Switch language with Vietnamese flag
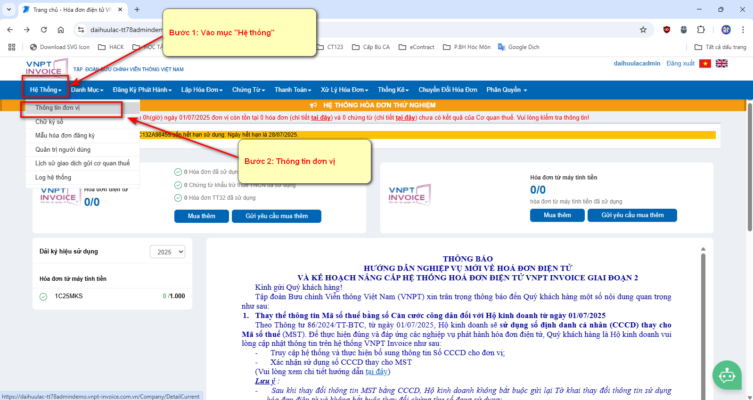 [x=704, y=63]
